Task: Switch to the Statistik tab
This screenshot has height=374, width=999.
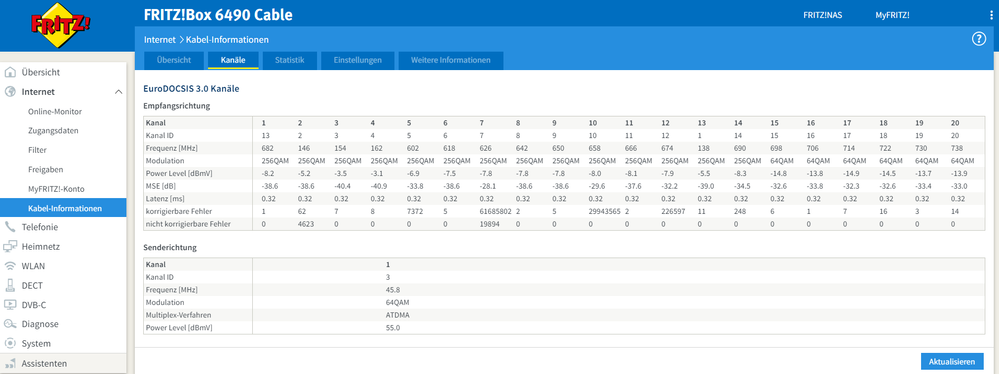Action: [290, 61]
